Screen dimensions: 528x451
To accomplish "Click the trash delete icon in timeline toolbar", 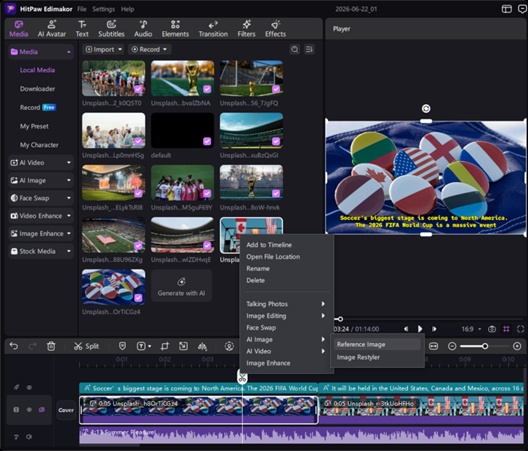I will pyautogui.click(x=51, y=346).
